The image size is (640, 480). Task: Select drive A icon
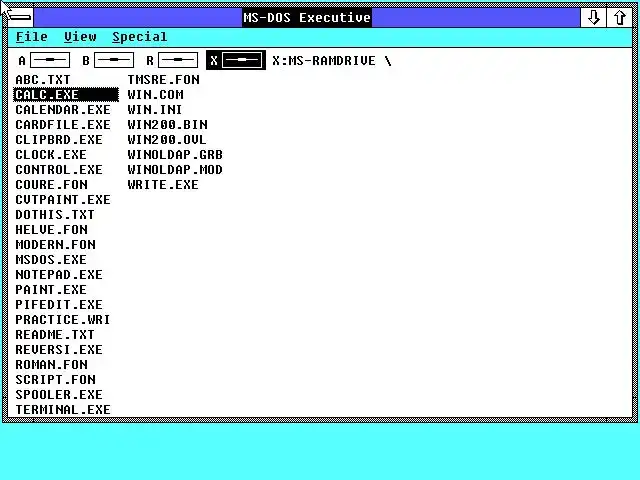pyautogui.click(x=50, y=60)
